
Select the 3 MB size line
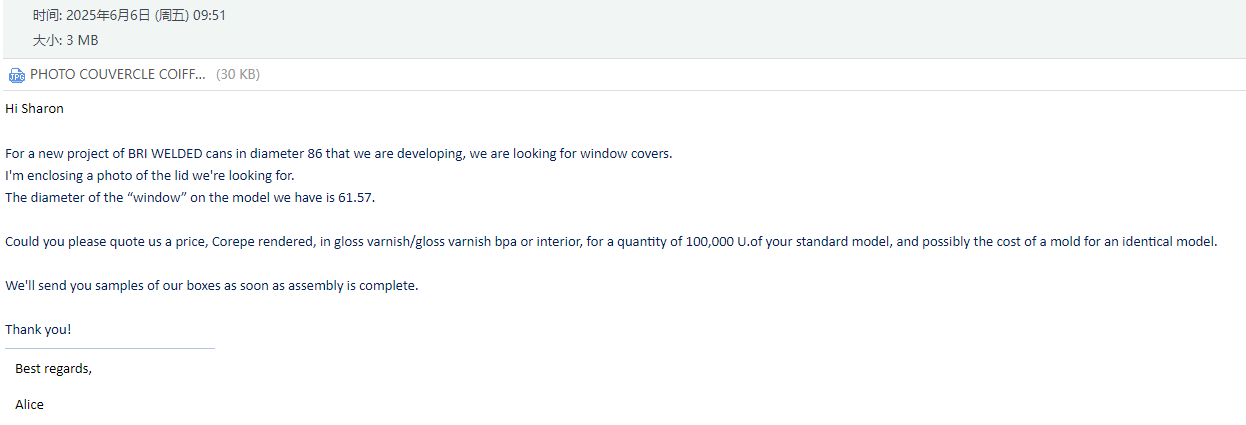65,40
